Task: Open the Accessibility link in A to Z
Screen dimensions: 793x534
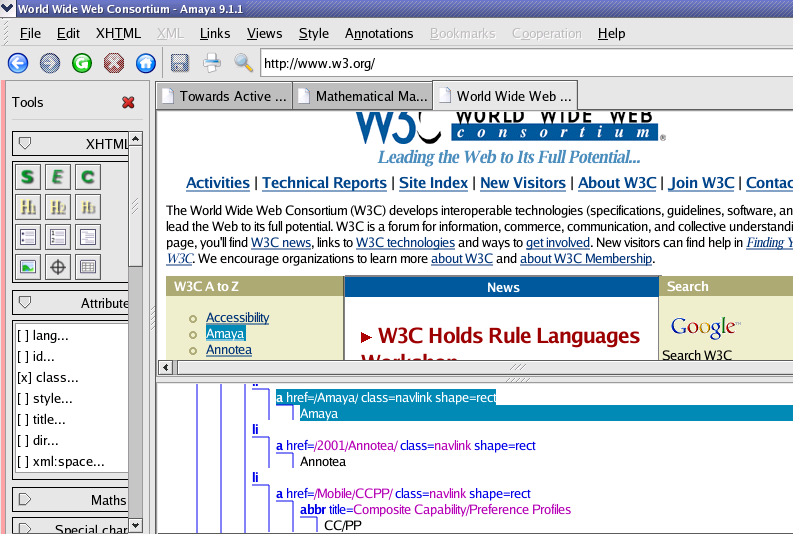Action: [x=237, y=318]
